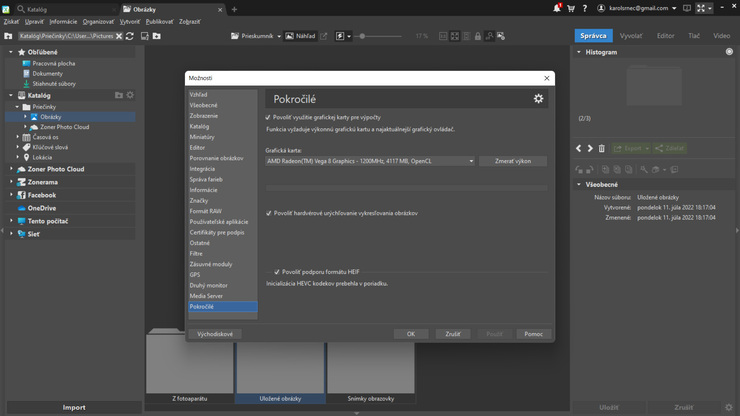Go to next item with right arrow
The image size is (740, 416).
(x=590, y=148)
